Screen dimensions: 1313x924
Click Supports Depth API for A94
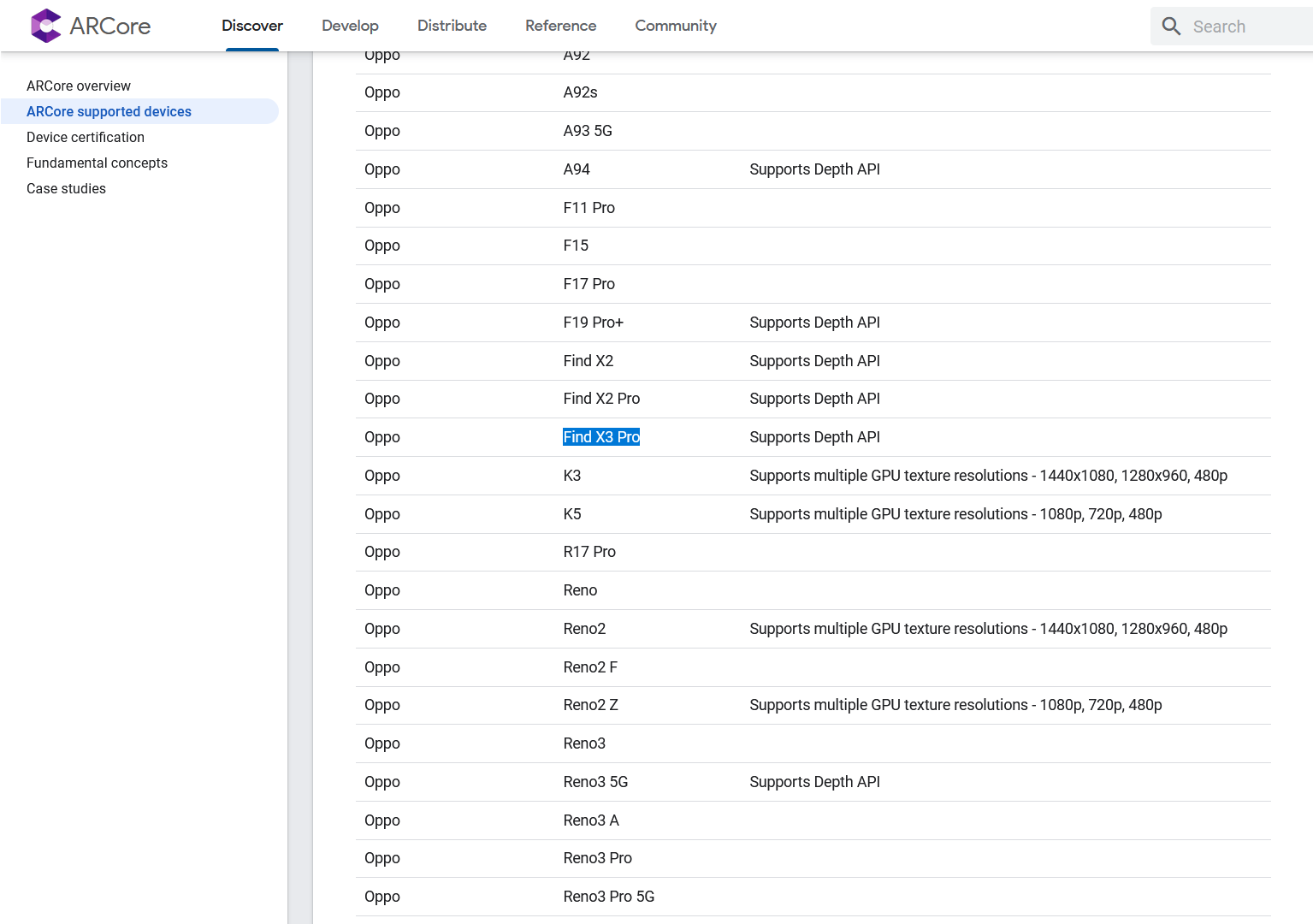click(x=814, y=169)
